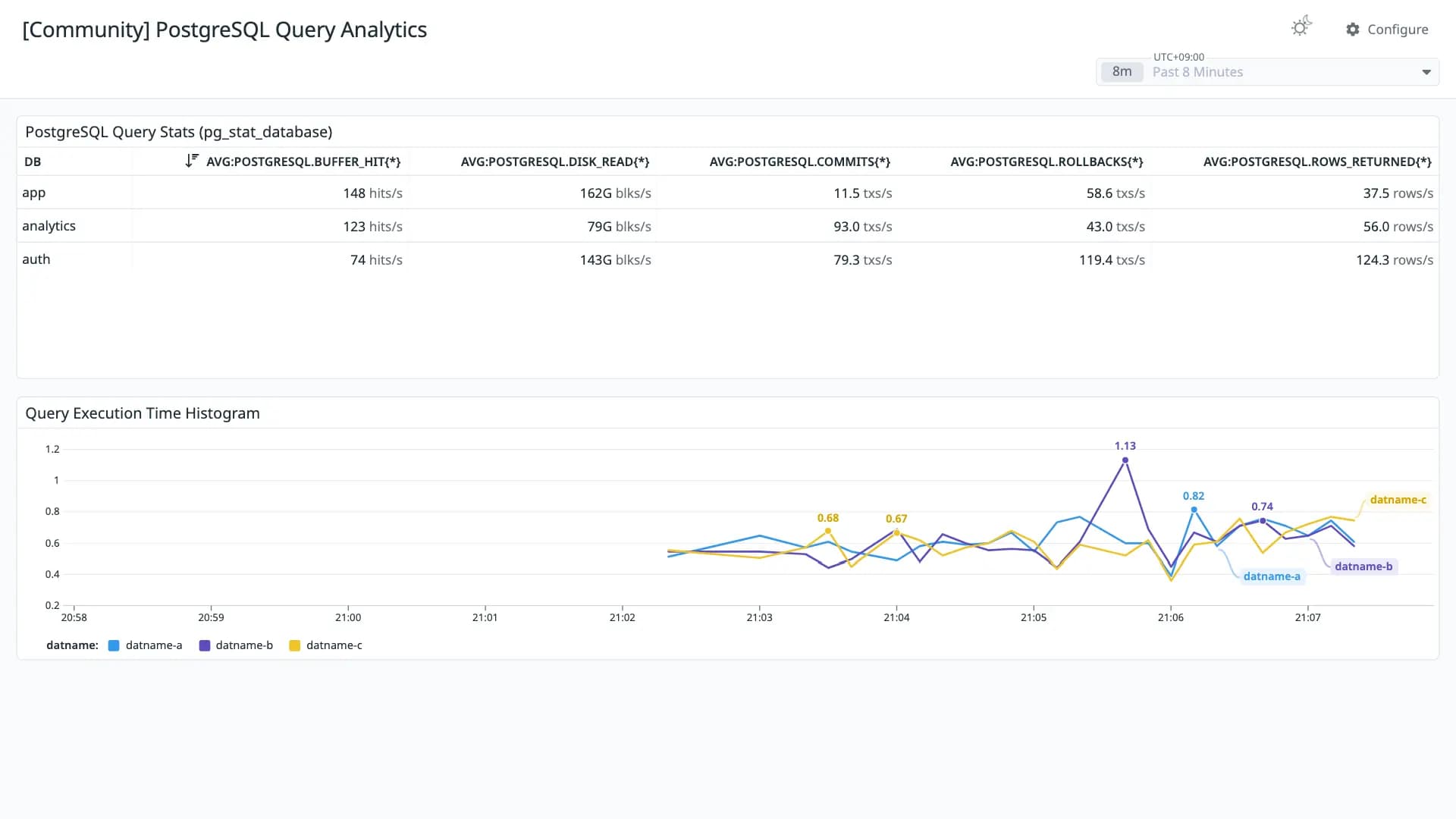Click the 43.0 txs/s rollbacks cell
The image size is (1456, 819).
pyautogui.click(x=1116, y=227)
